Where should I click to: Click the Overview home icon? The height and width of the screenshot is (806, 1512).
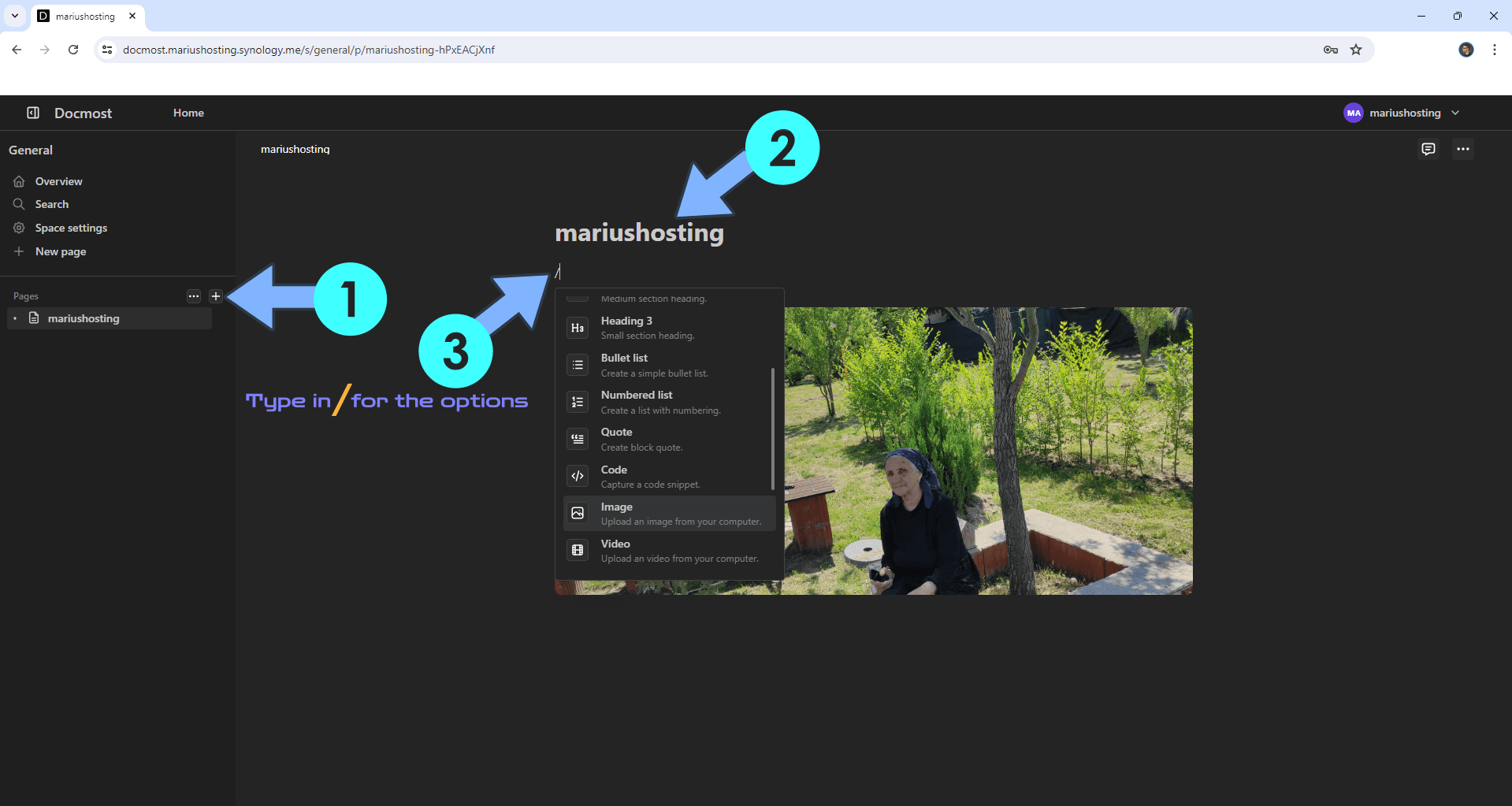point(19,181)
